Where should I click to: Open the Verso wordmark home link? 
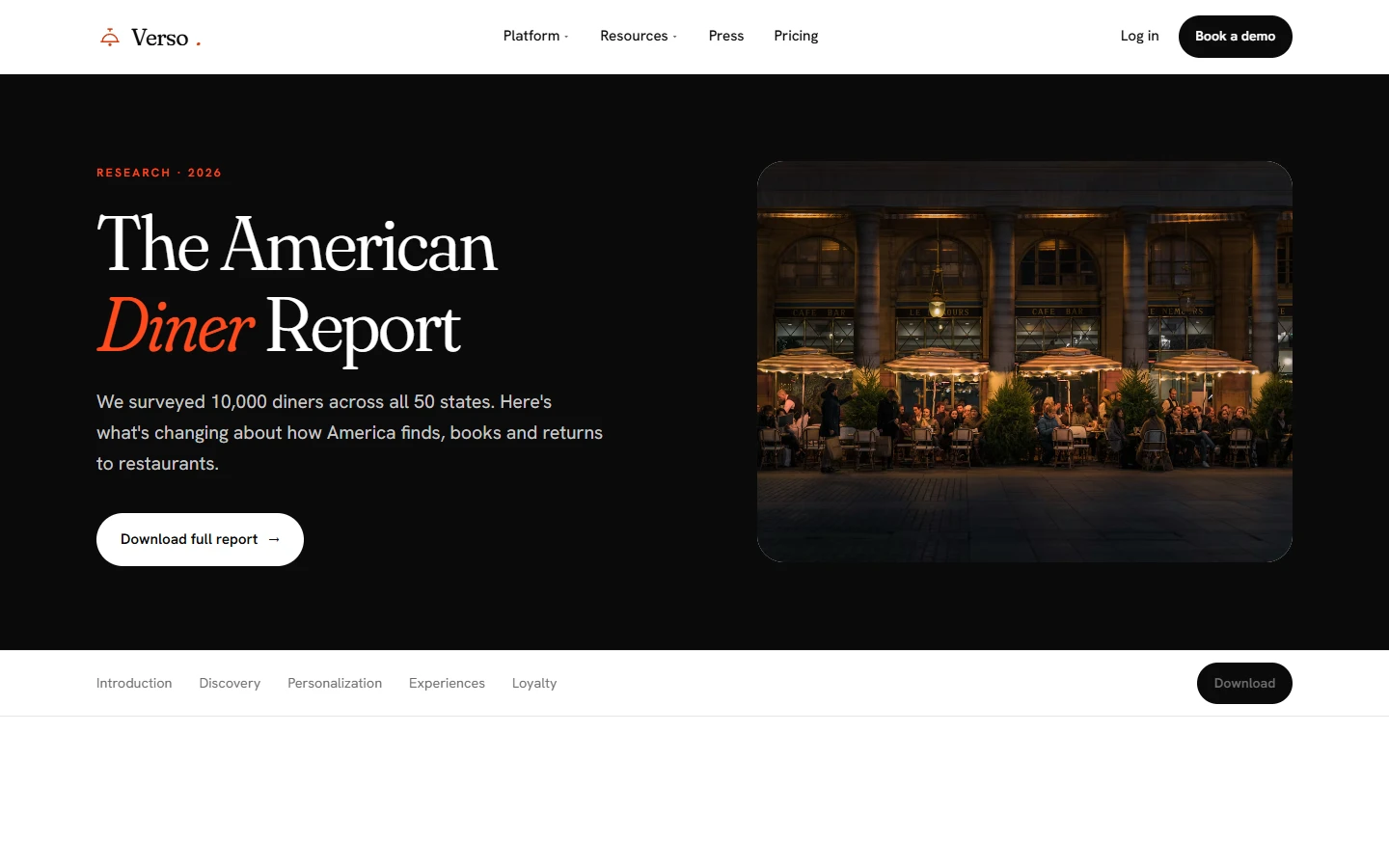[x=159, y=38]
